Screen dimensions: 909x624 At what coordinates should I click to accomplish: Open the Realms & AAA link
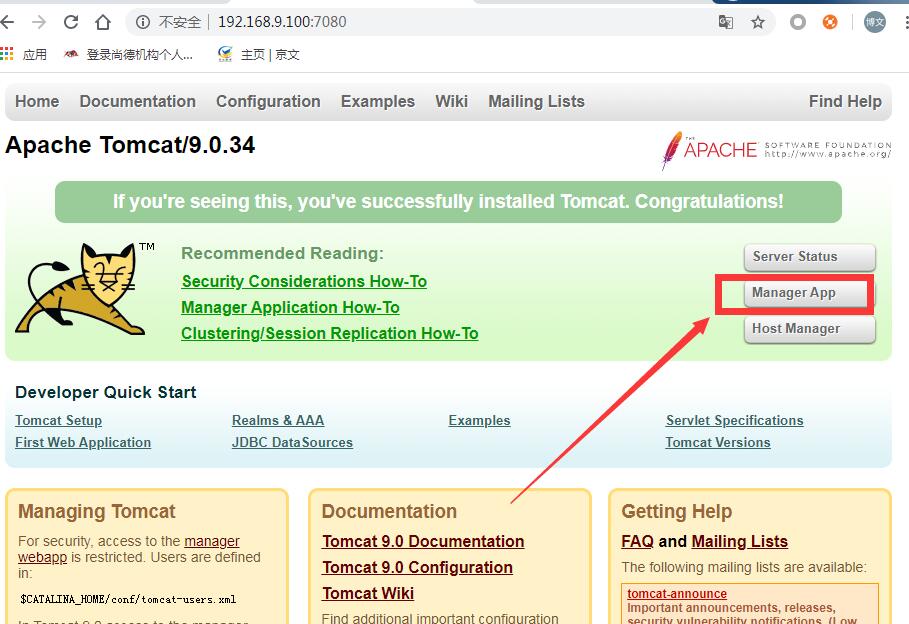[278, 420]
